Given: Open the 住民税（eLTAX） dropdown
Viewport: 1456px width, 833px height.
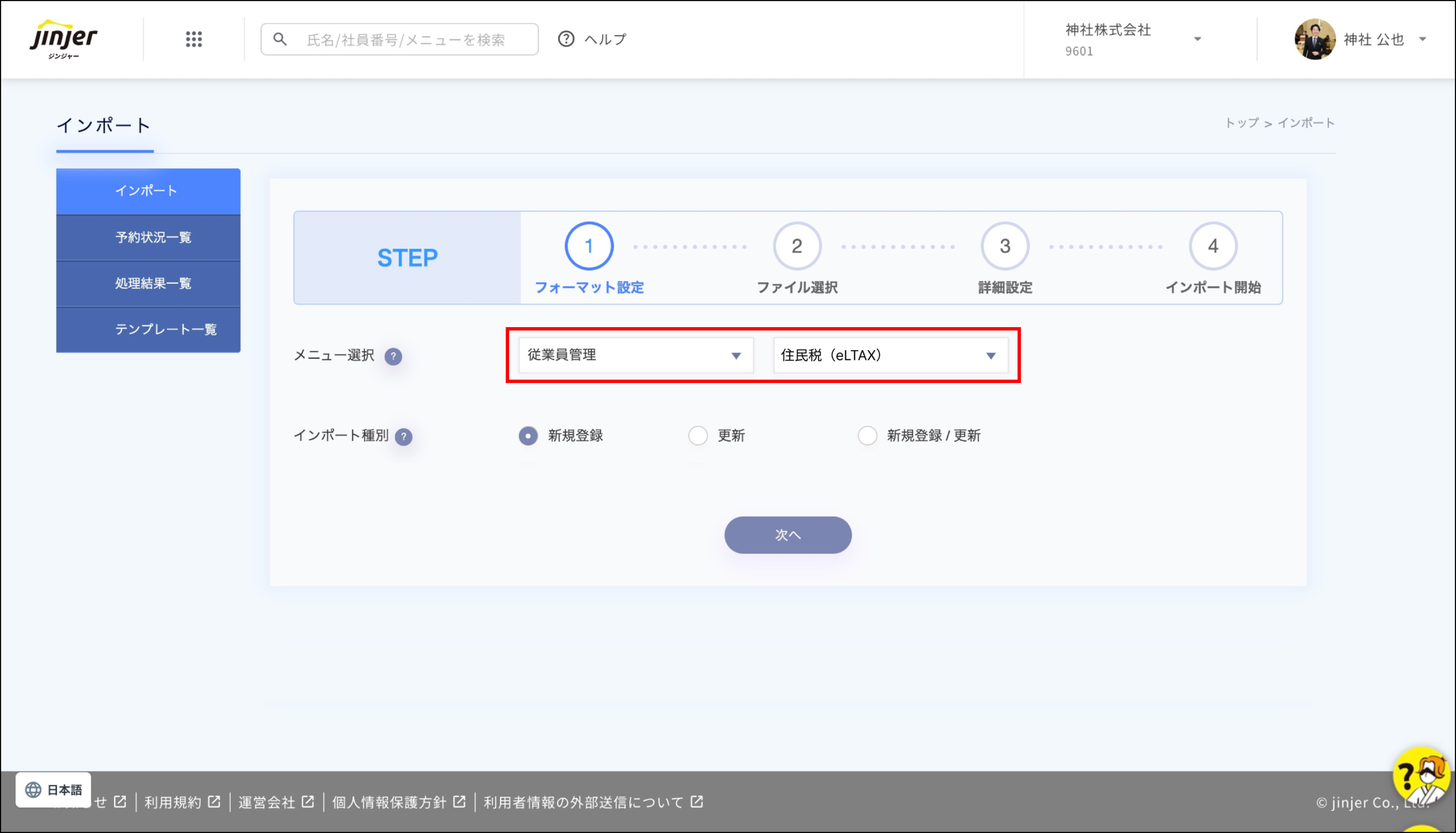Looking at the screenshot, I should tap(890, 355).
